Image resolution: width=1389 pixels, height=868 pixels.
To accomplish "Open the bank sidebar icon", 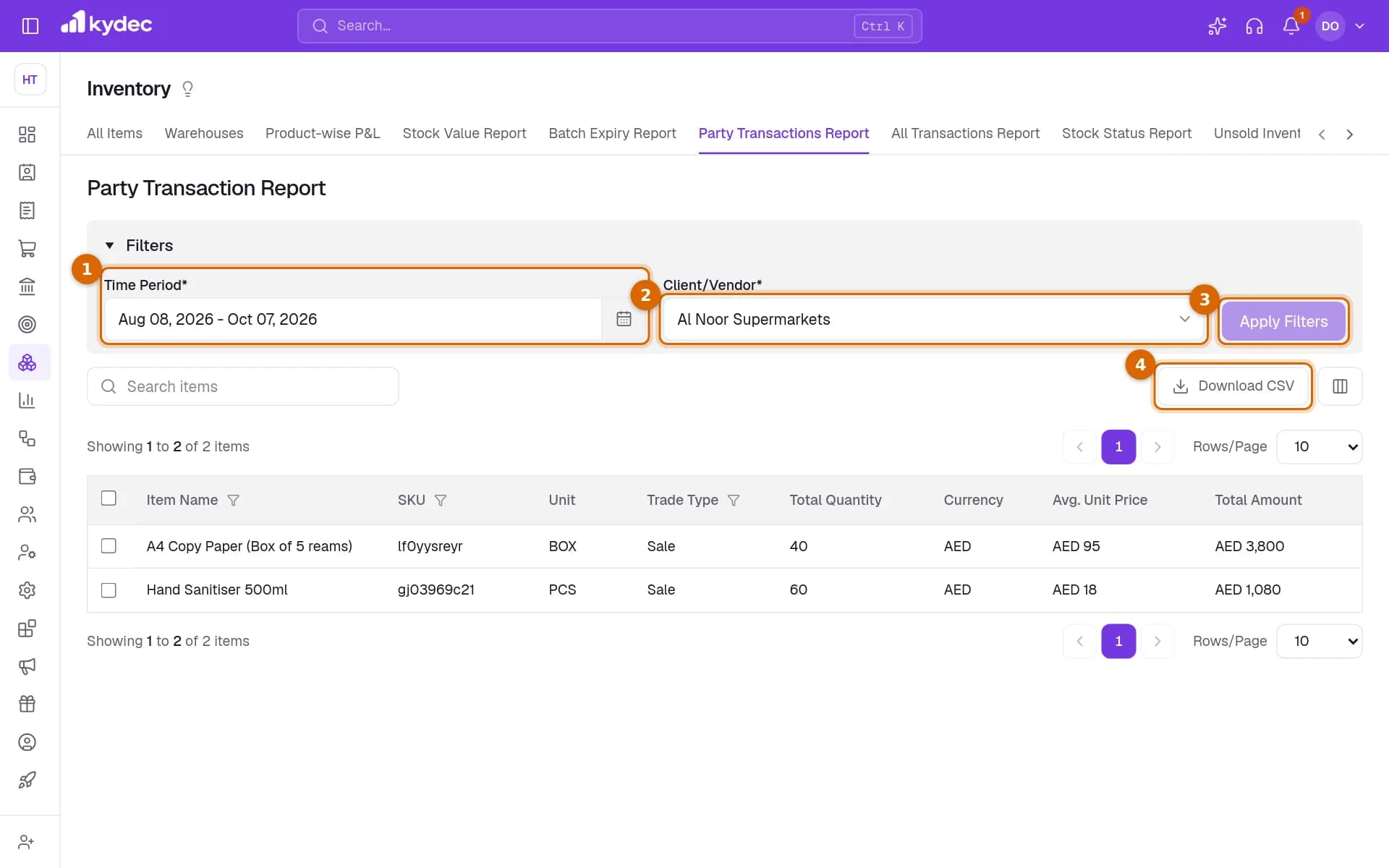I will click(27, 286).
